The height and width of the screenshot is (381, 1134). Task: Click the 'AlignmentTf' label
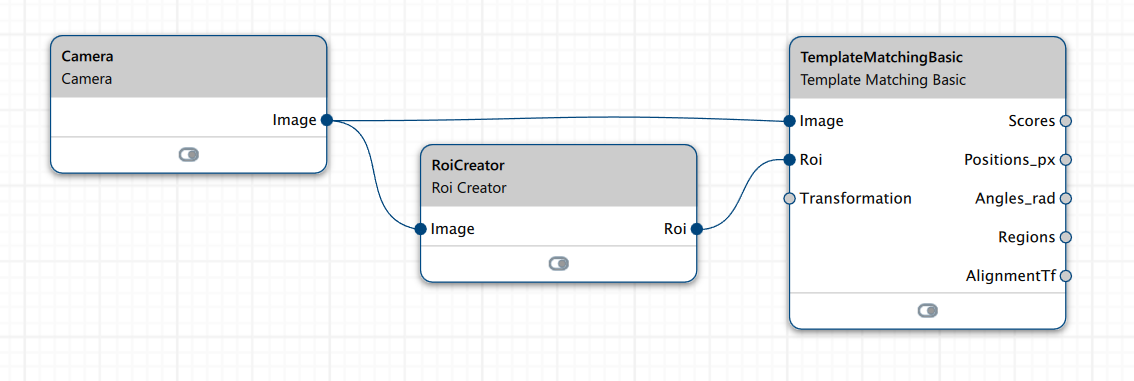click(x=1011, y=275)
